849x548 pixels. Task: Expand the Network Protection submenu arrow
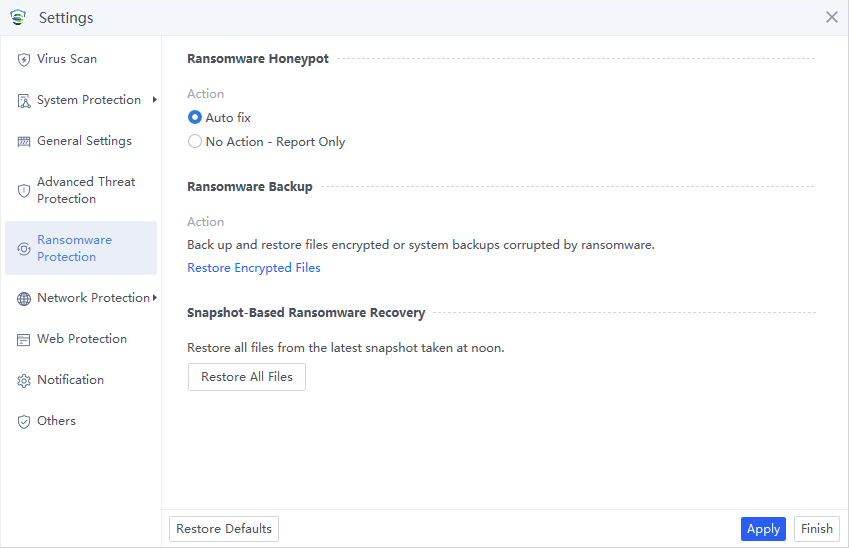tap(155, 298)
